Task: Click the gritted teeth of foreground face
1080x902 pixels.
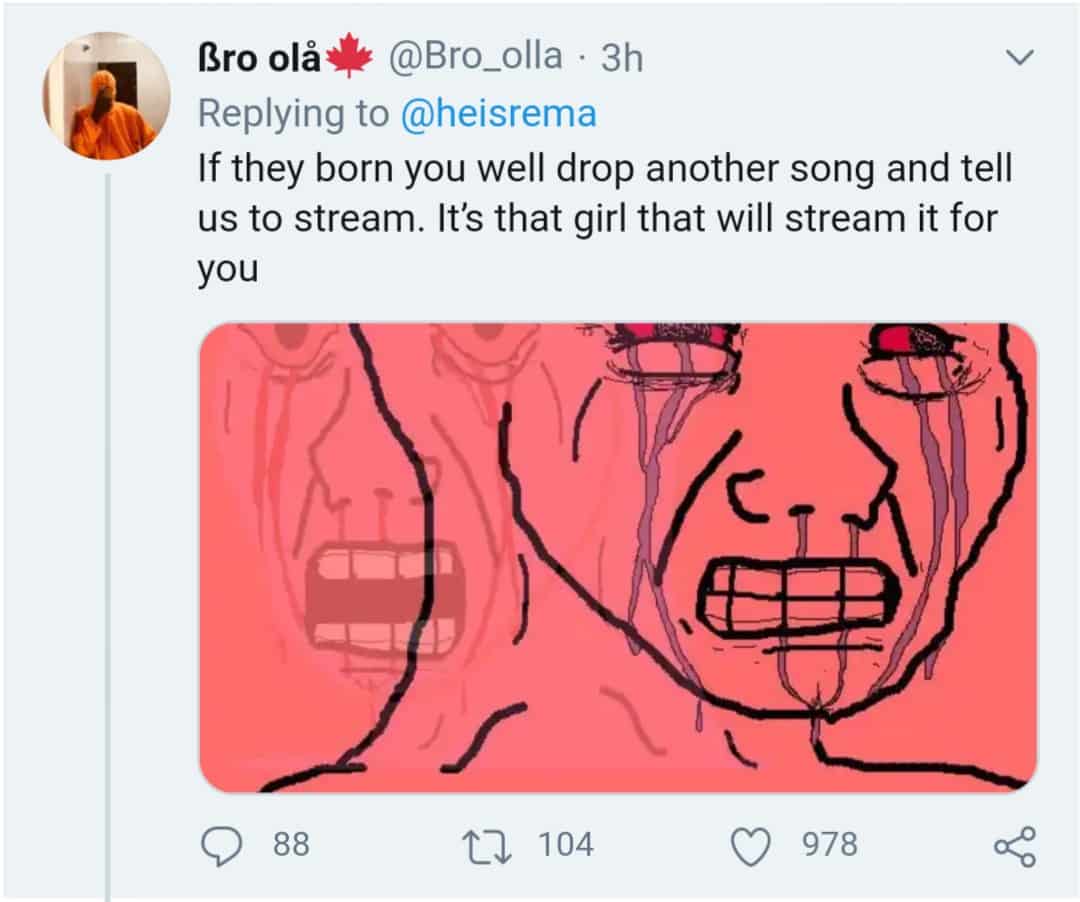Action: click(x=799, y=594)
